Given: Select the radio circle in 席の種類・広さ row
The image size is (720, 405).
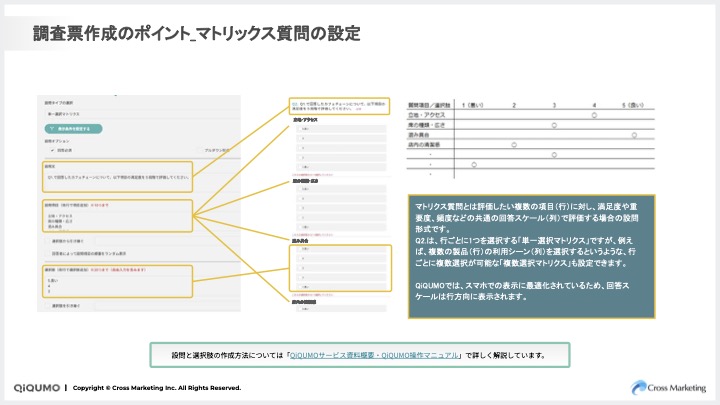Looking at the screenshot, I should [x=553, y=124].
